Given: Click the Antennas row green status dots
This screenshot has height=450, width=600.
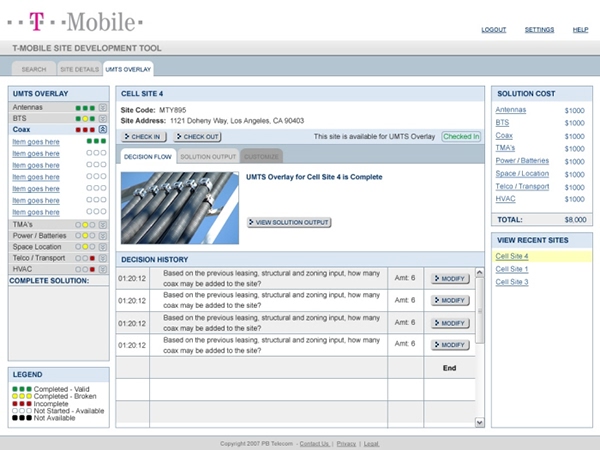Looking at the screenshot, I should click(85, 108).
